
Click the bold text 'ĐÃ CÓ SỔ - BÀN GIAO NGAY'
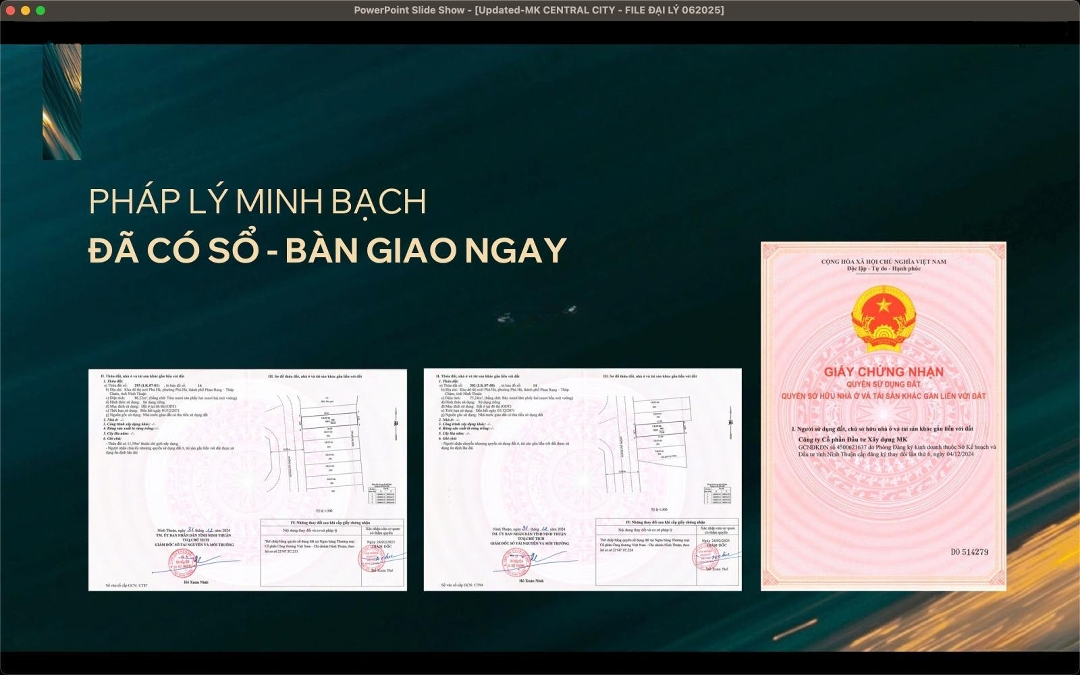tap(327, 250)
